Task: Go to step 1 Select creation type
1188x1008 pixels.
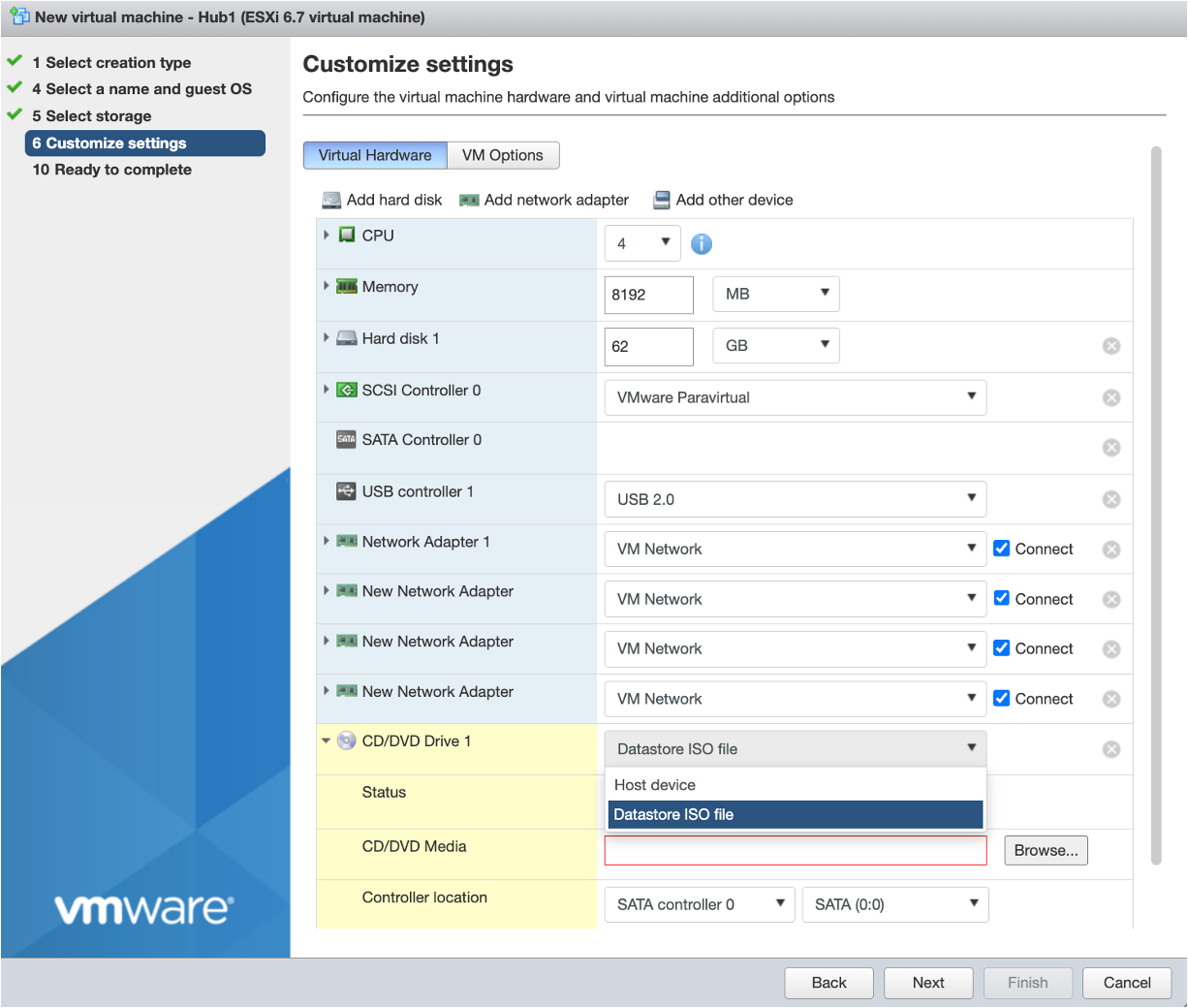Action: (111, 63)
